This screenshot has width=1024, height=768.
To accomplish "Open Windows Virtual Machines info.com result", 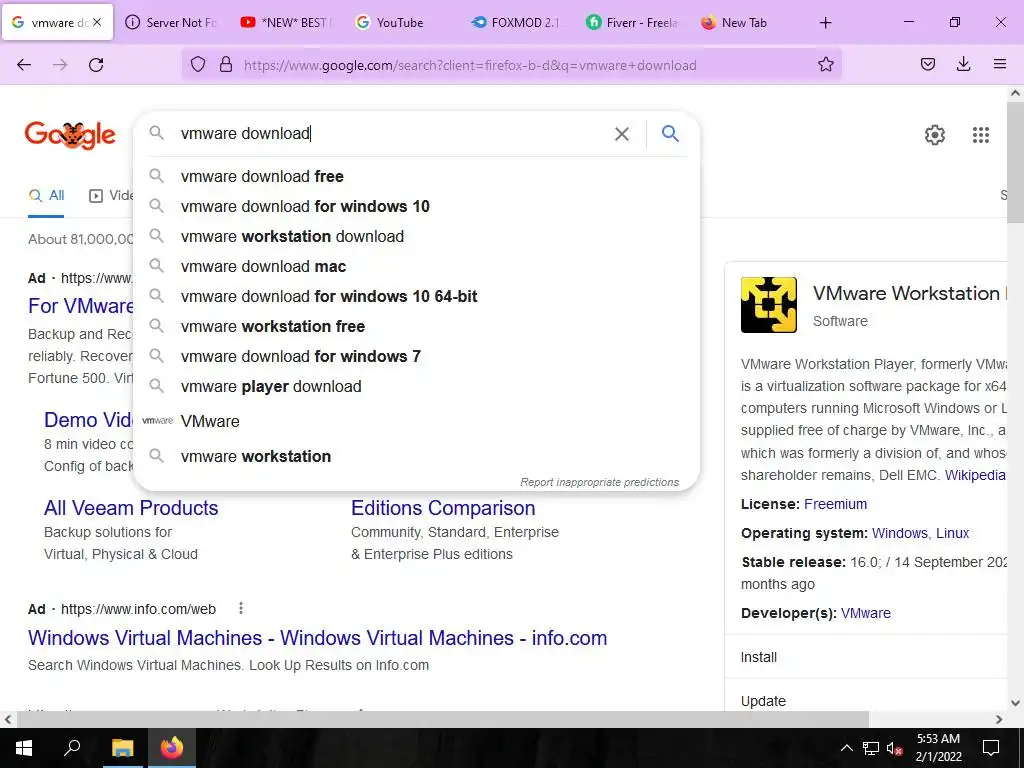I will (x=317, y=638).
